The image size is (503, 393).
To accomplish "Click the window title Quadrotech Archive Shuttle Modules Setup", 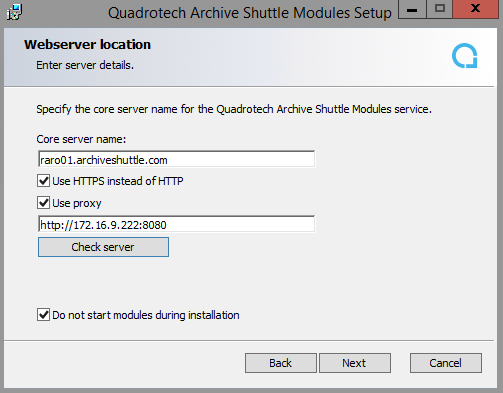I will pos(250,13).
